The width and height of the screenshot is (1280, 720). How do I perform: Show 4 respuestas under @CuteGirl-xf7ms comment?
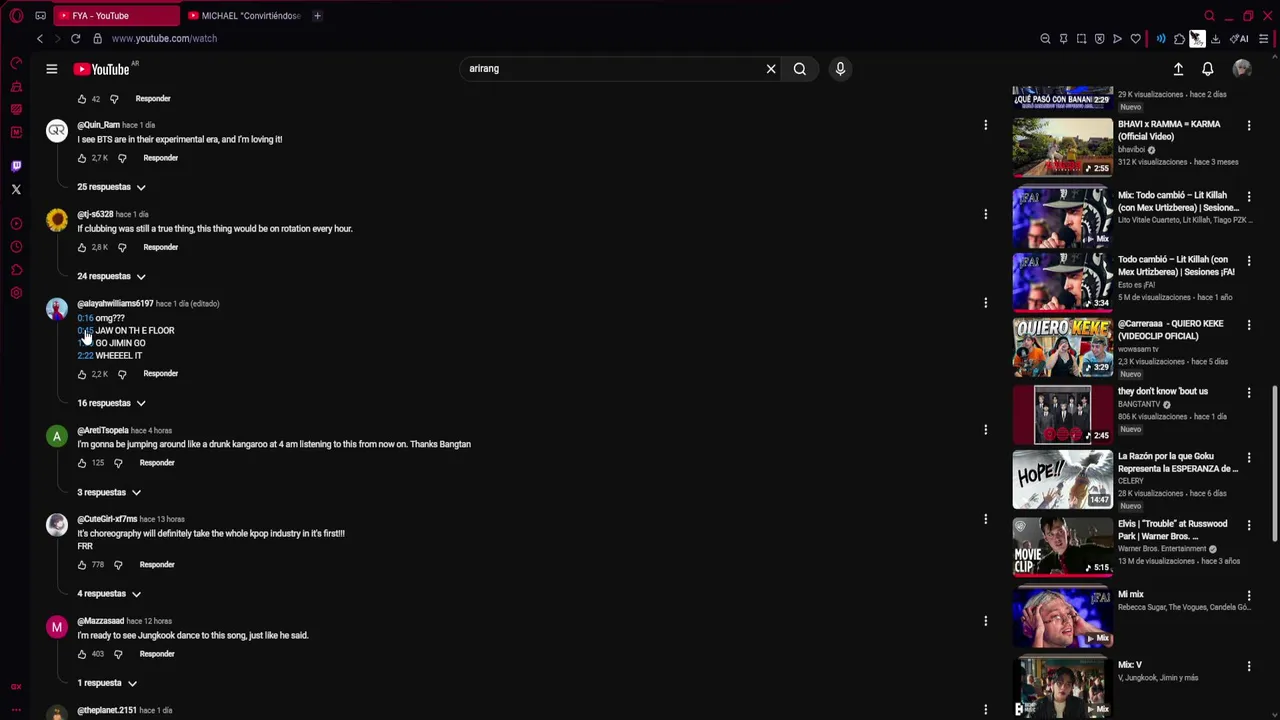[x=108, y=594]
